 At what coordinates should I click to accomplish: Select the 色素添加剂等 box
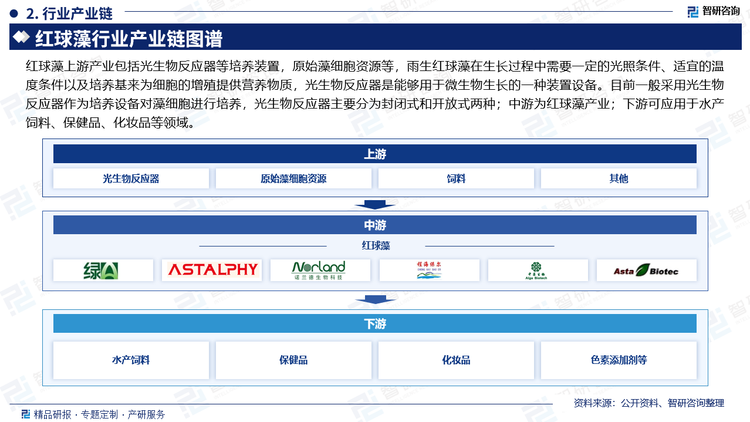point(619,360)
